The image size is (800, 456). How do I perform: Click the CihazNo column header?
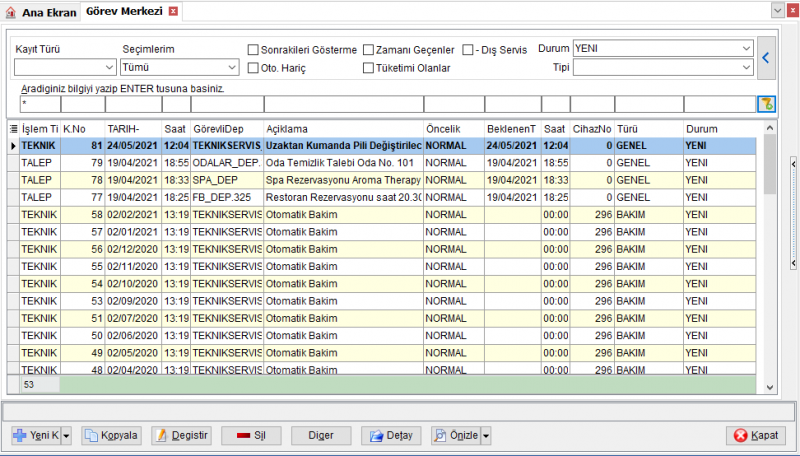coord(592,129)
